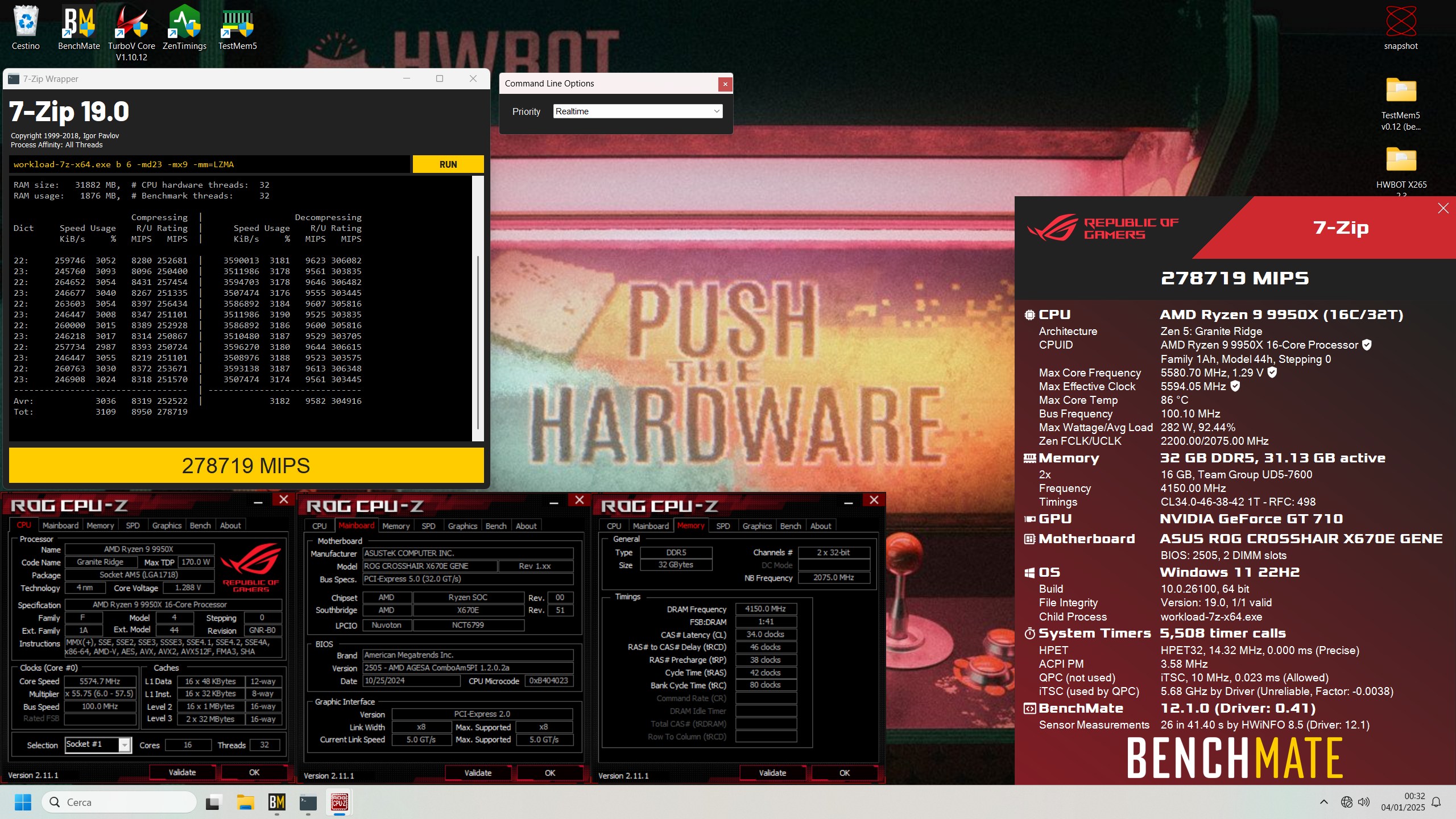
Task: Open the taskbar clock showing 00:32
Action: [1403, 802]
